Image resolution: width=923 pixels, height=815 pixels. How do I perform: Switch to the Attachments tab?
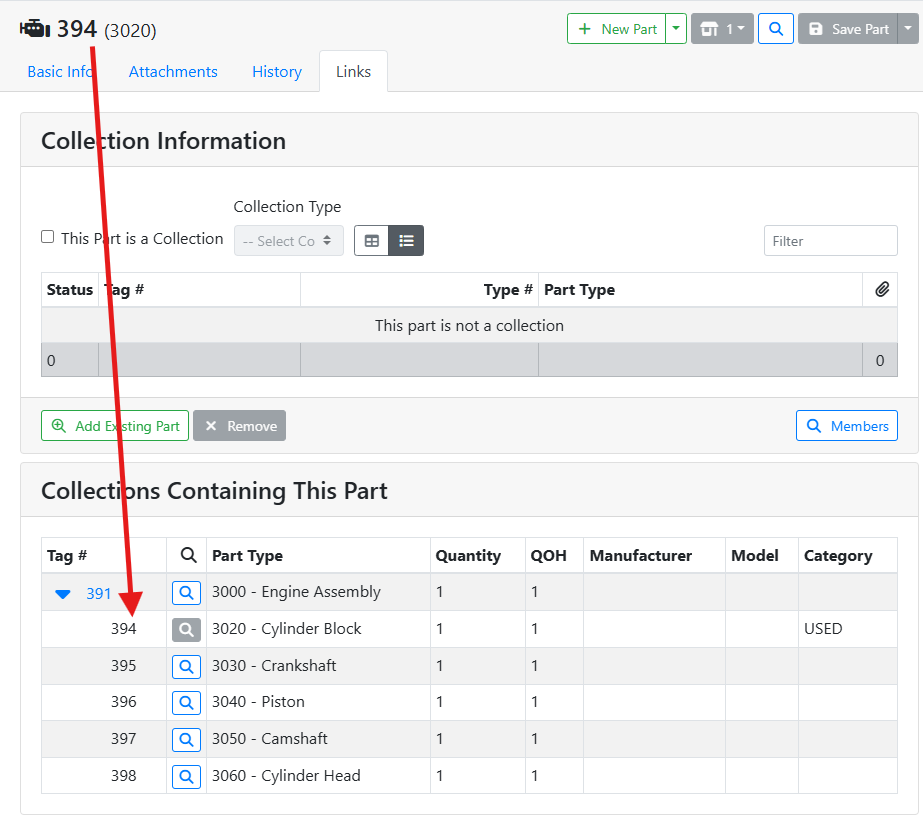point(173,72)
